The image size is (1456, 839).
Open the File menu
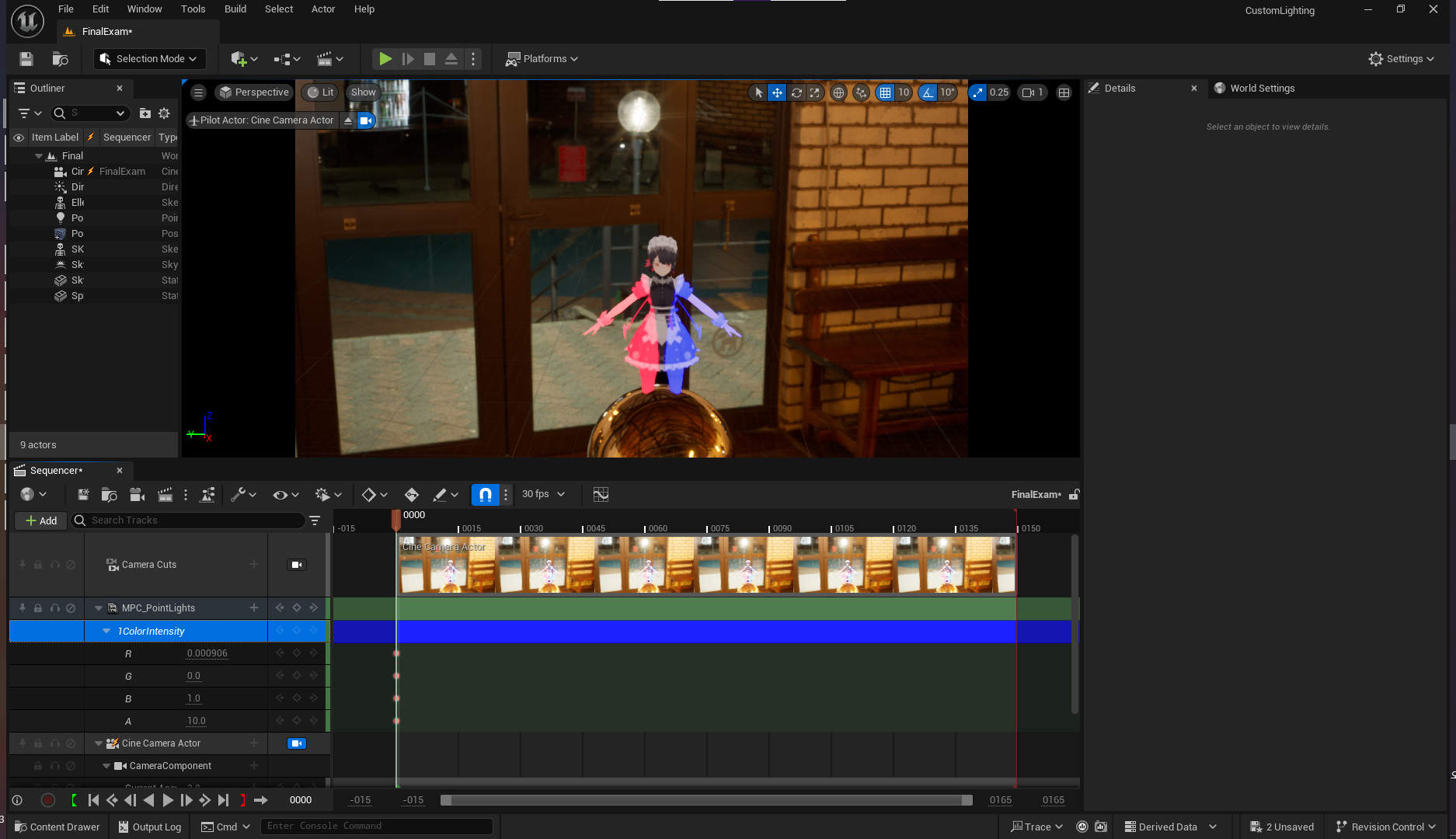[x=66, y=9]
